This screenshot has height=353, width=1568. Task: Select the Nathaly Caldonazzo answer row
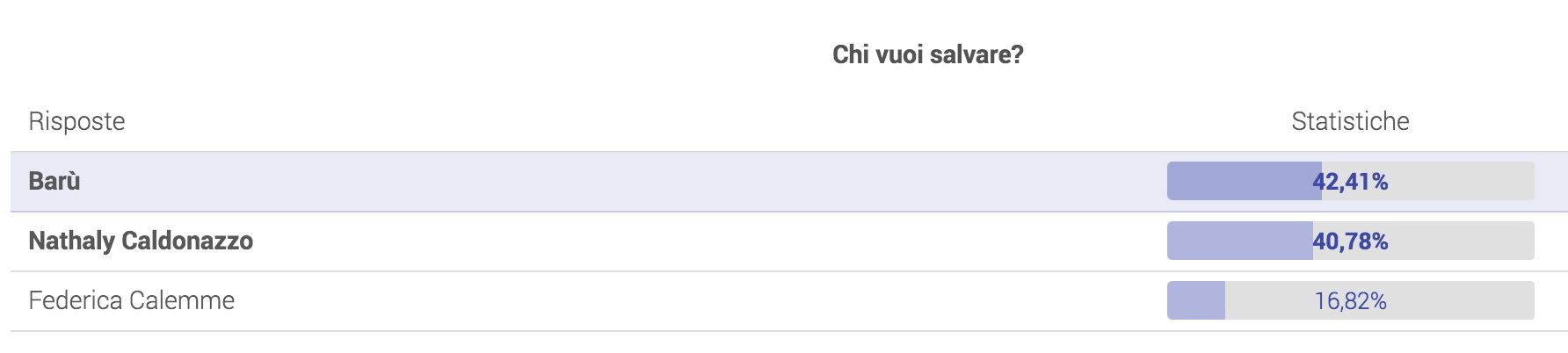click(788, 241)
